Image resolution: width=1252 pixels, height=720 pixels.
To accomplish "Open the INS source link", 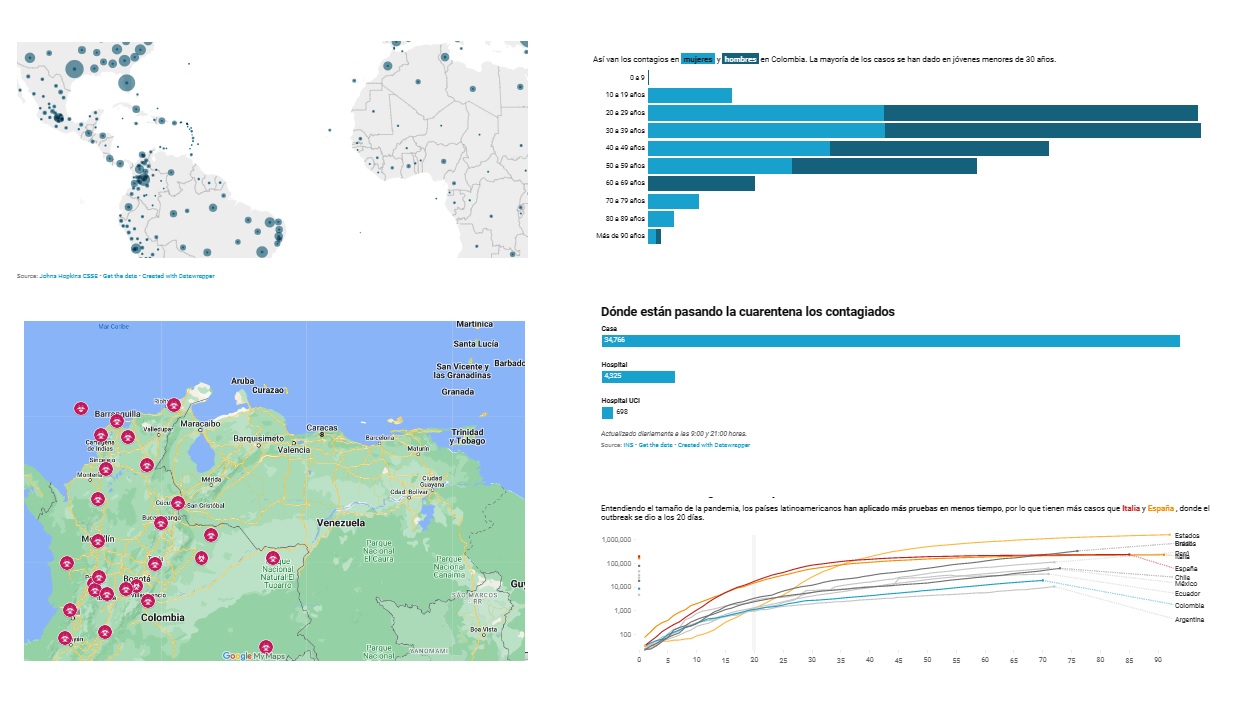I will (629, 444).
